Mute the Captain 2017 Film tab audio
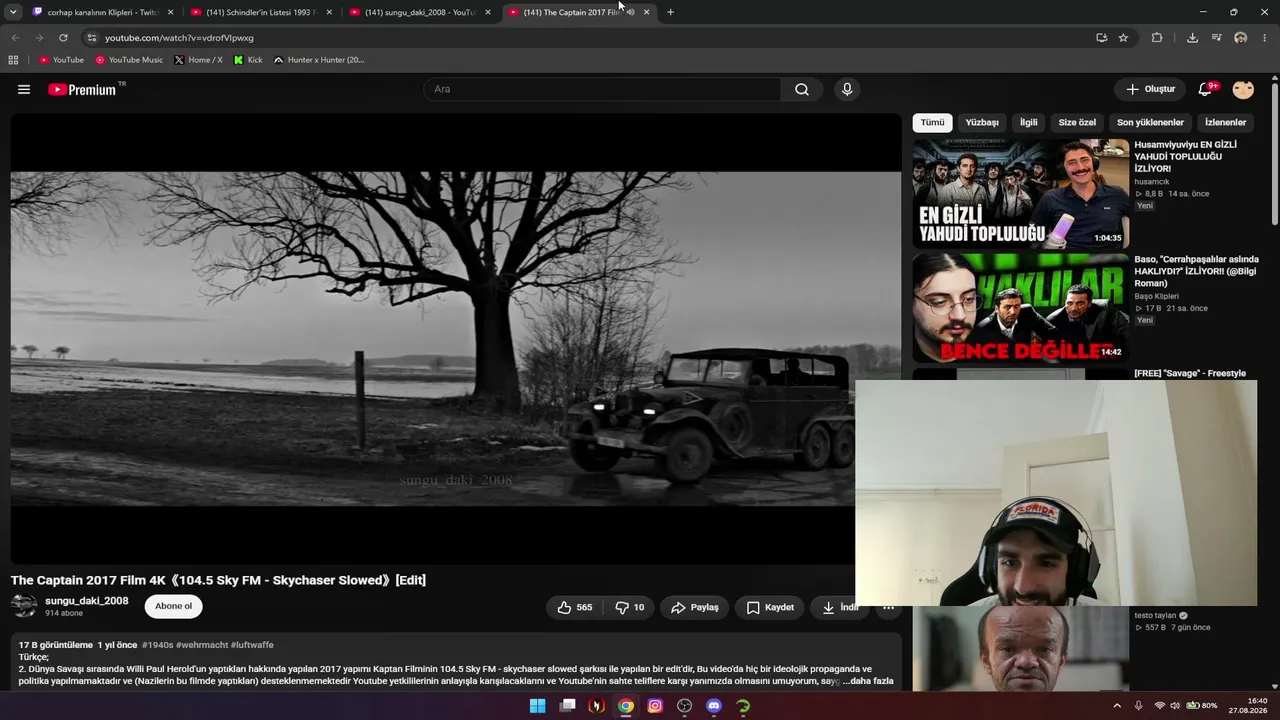This screenshot has height=720, width=1280. tap(630, 12)
